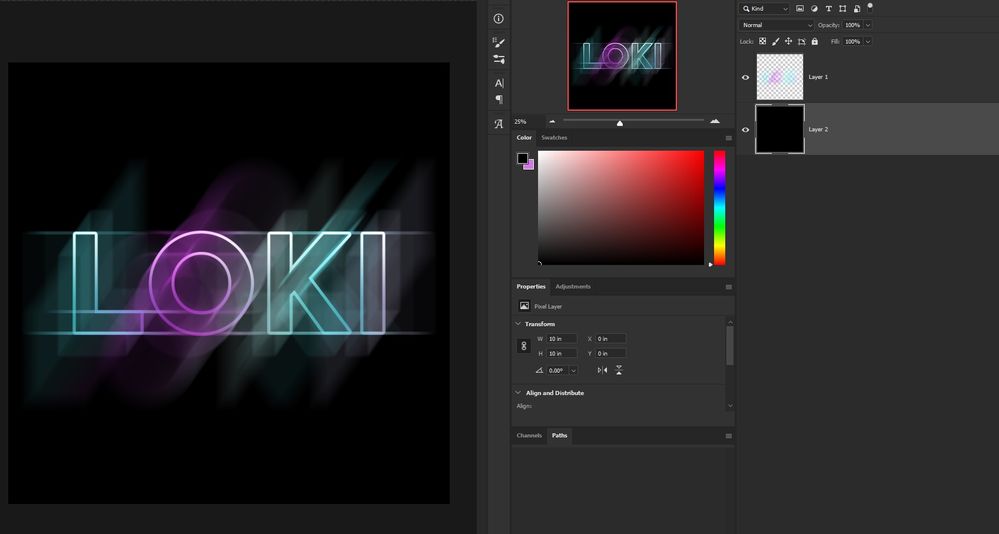Toggle the width-height link constraint
Image resolution: width=999 pixels, height=534 pixels.
point(524,346)
